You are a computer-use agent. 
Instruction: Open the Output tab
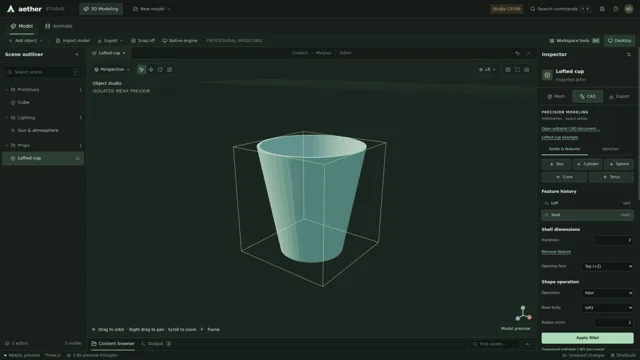tap(156, 344)
